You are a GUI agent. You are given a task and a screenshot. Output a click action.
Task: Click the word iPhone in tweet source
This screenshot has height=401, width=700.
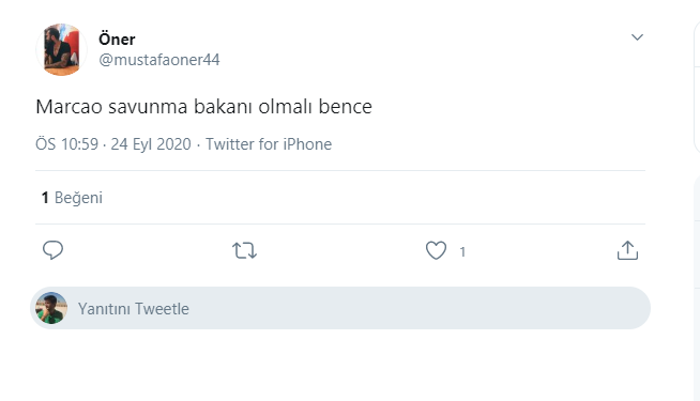coord(307,144)
